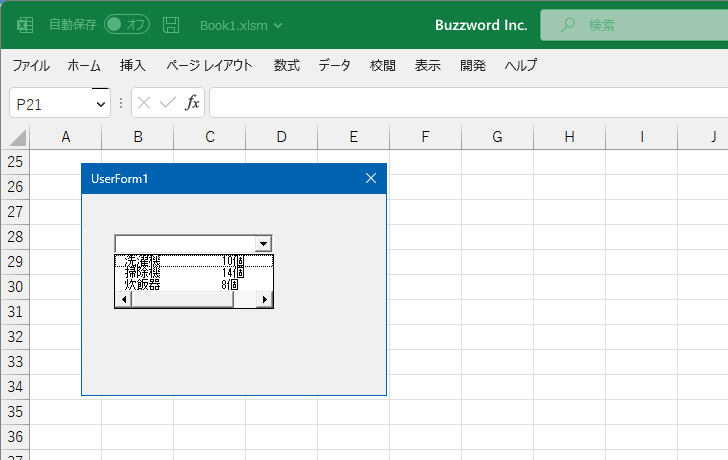Click cell G30 in the worksheet
The image size is (728, 460).
(498, 287)
